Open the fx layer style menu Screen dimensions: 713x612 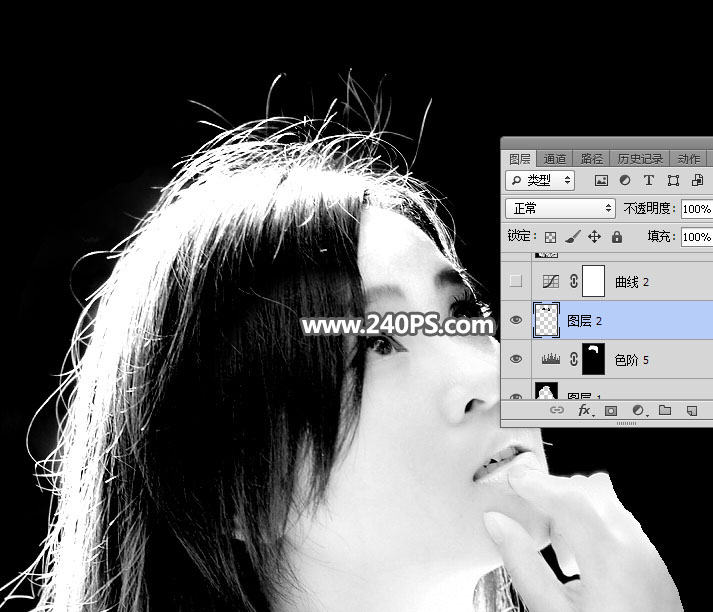coord(585,411)
